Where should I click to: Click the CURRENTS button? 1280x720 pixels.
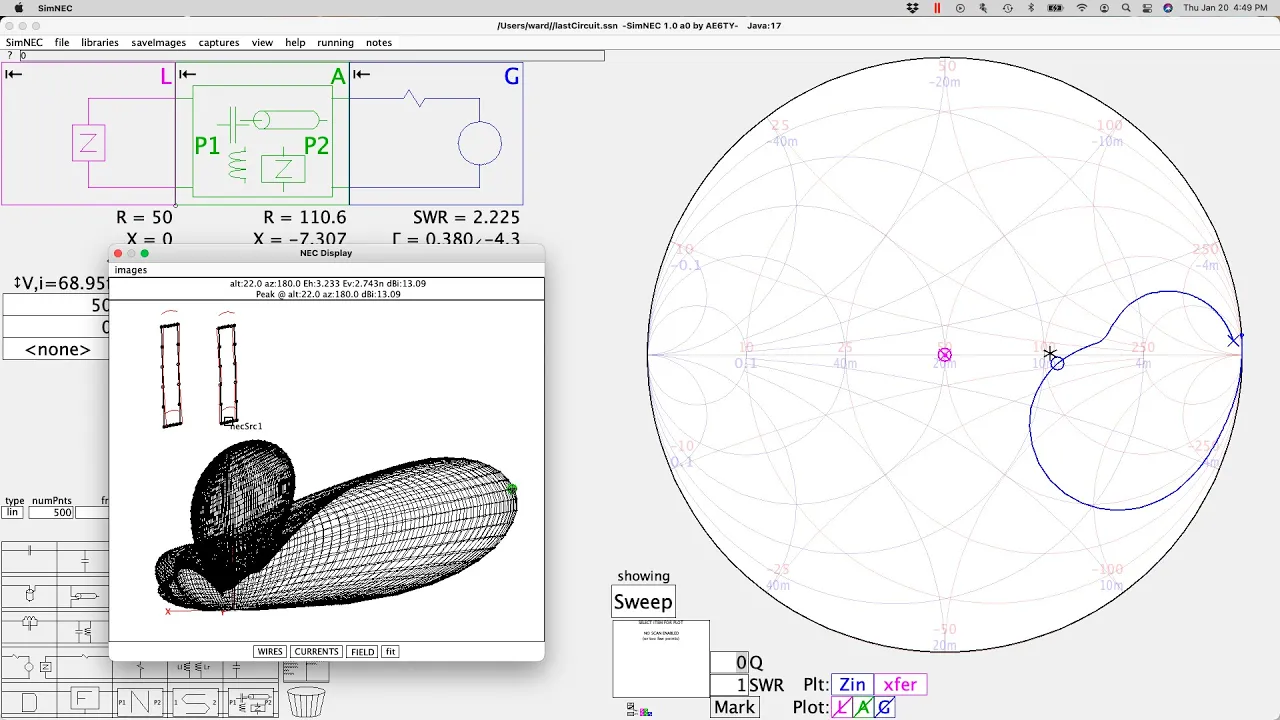(x=316, y=652)
